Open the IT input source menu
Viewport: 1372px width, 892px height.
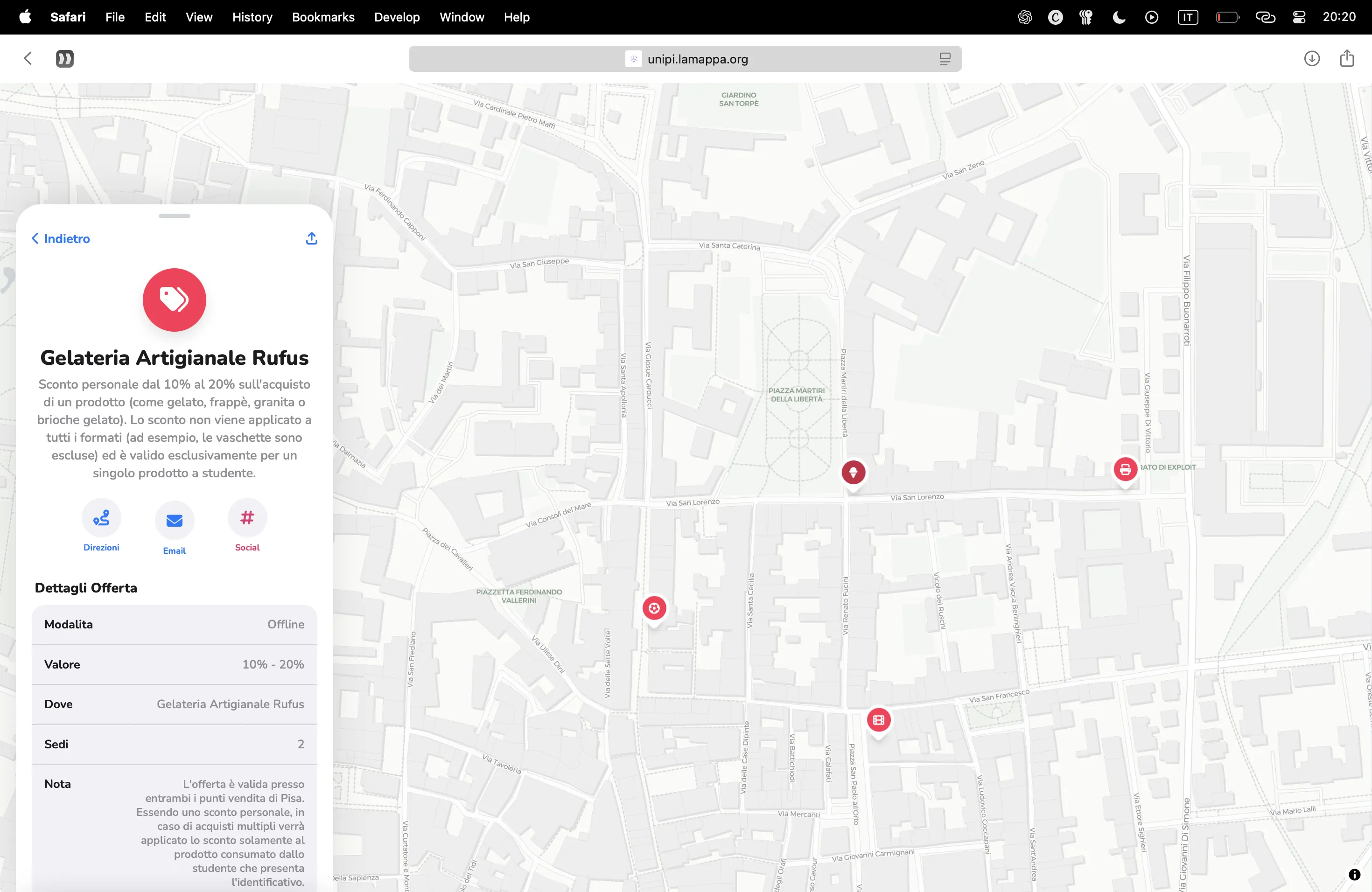[1188, 17]
